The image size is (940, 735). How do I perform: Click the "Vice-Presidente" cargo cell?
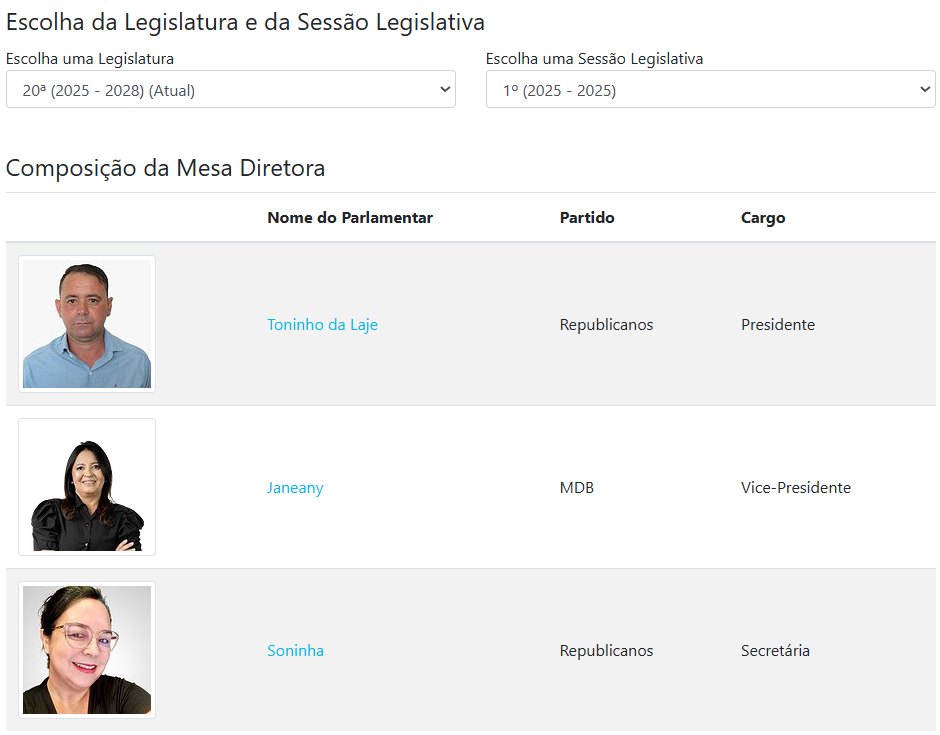coord(796,488)
